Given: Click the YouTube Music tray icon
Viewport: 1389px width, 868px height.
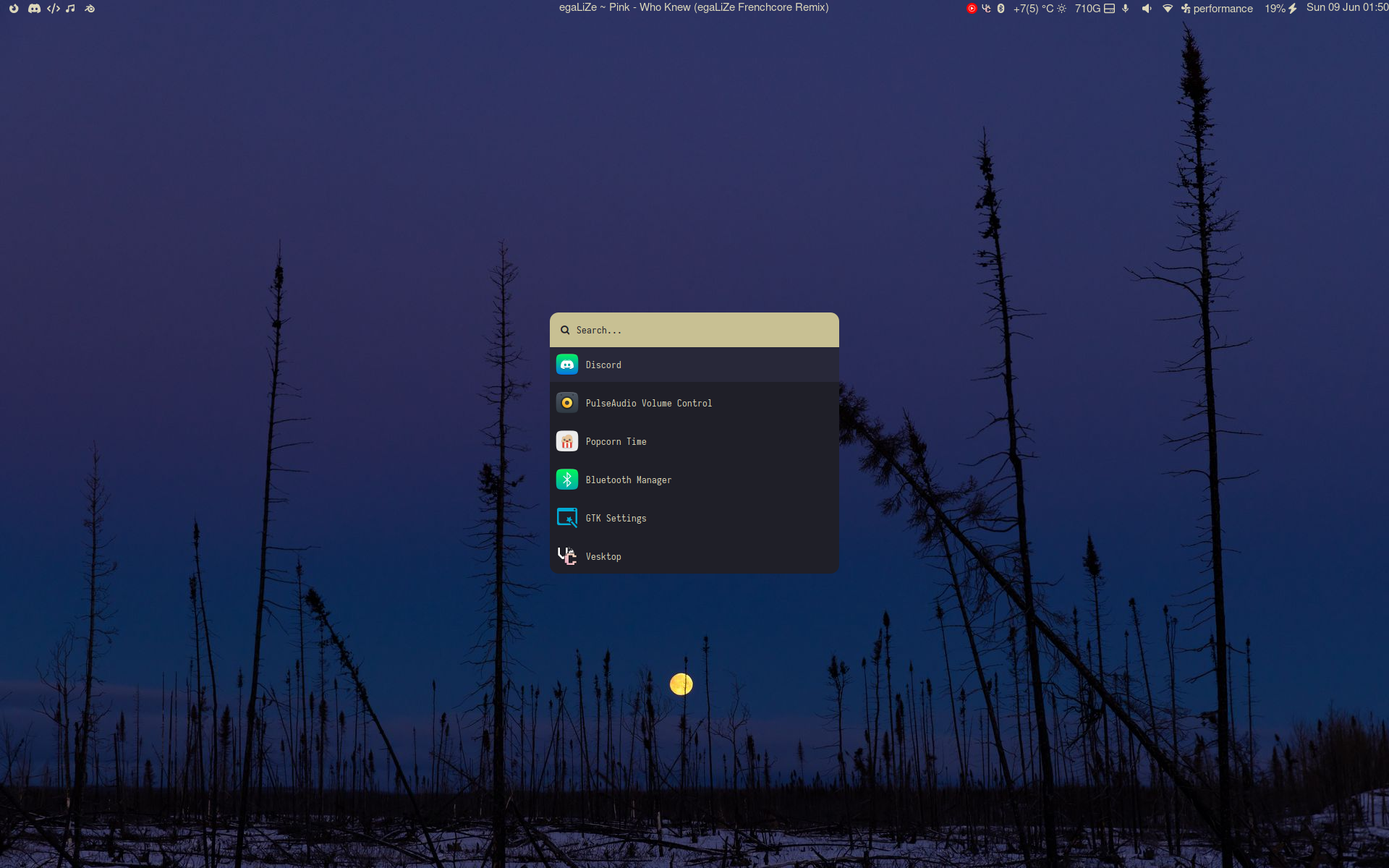Looking at the screenshot, I should 972,9.
